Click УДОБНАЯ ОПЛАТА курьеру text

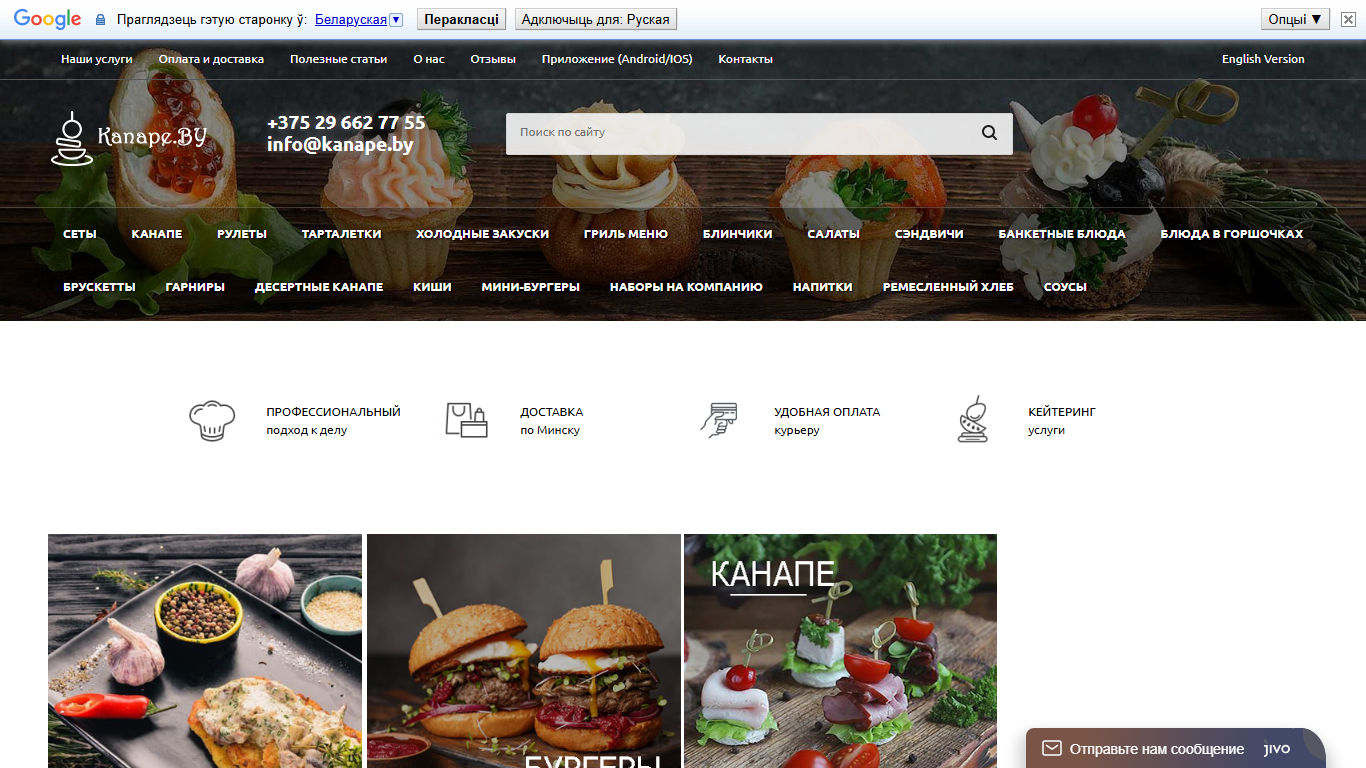[827, 421]
